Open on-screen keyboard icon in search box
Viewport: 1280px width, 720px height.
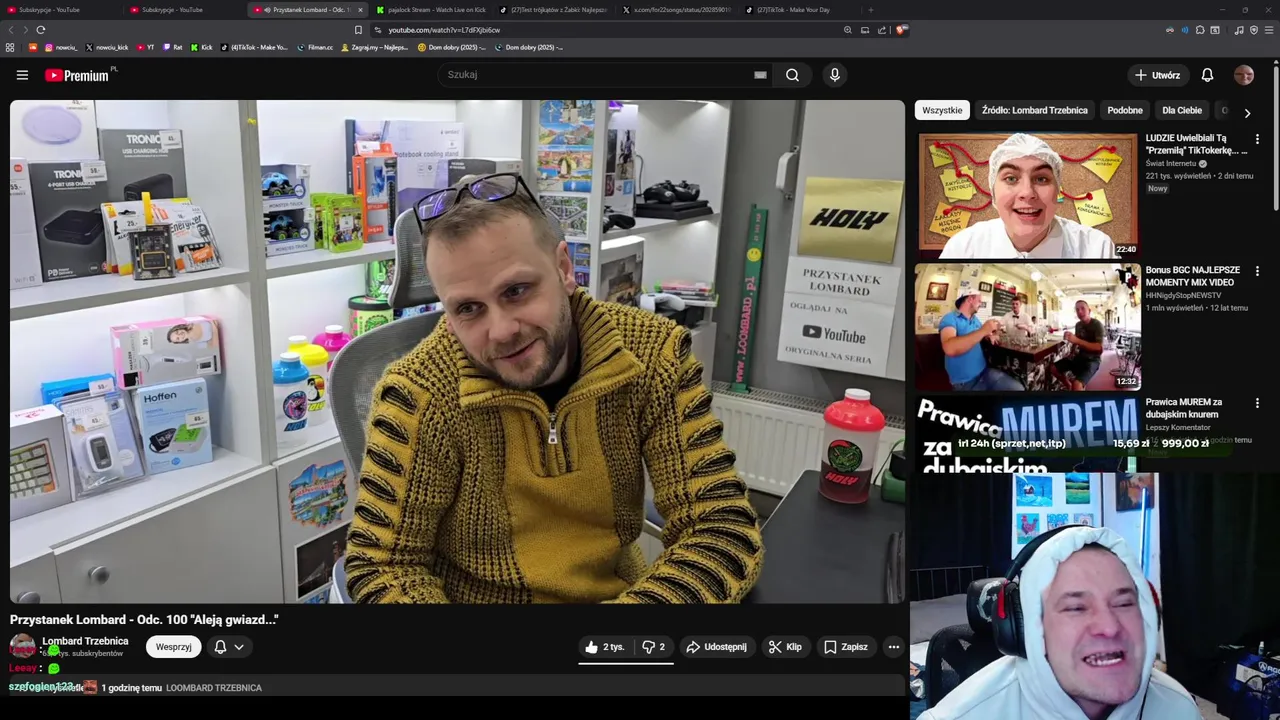pos(760,75)
